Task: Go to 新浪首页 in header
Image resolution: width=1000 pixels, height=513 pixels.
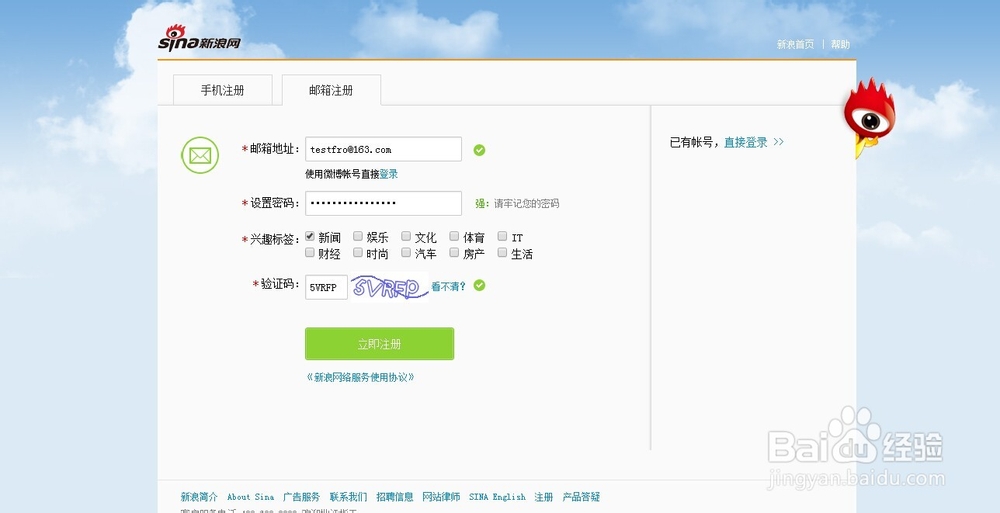Action: click(795, 45)
